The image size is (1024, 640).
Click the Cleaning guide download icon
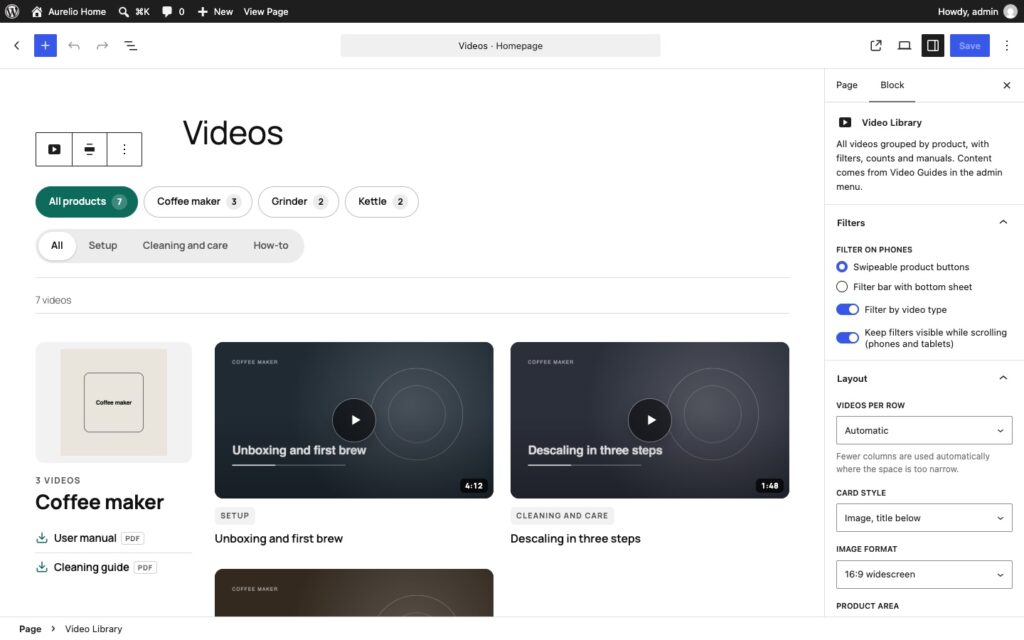[x=42, y=568]
